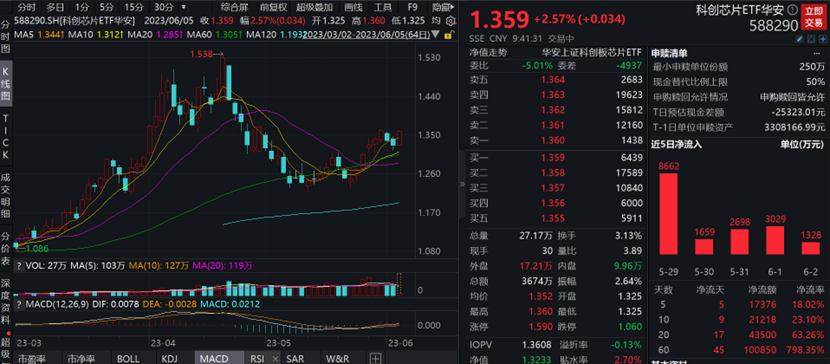Click 卖五 price 1.364

(553, 80)
